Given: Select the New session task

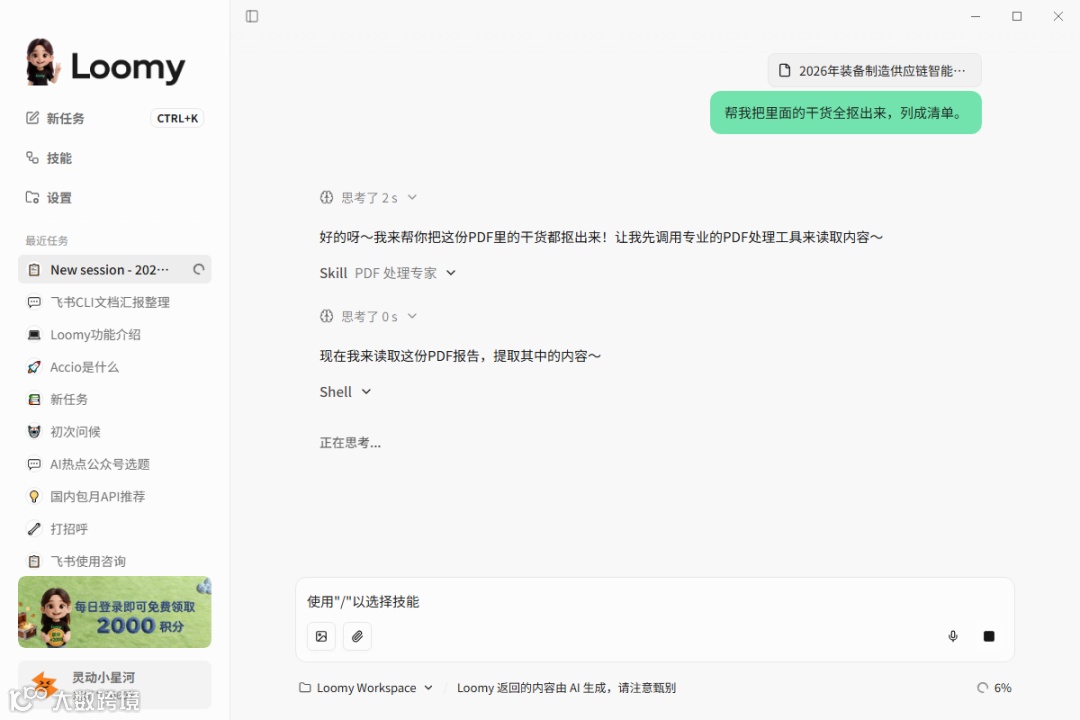Looking at the screenshot, I should [x=114, y=269].
